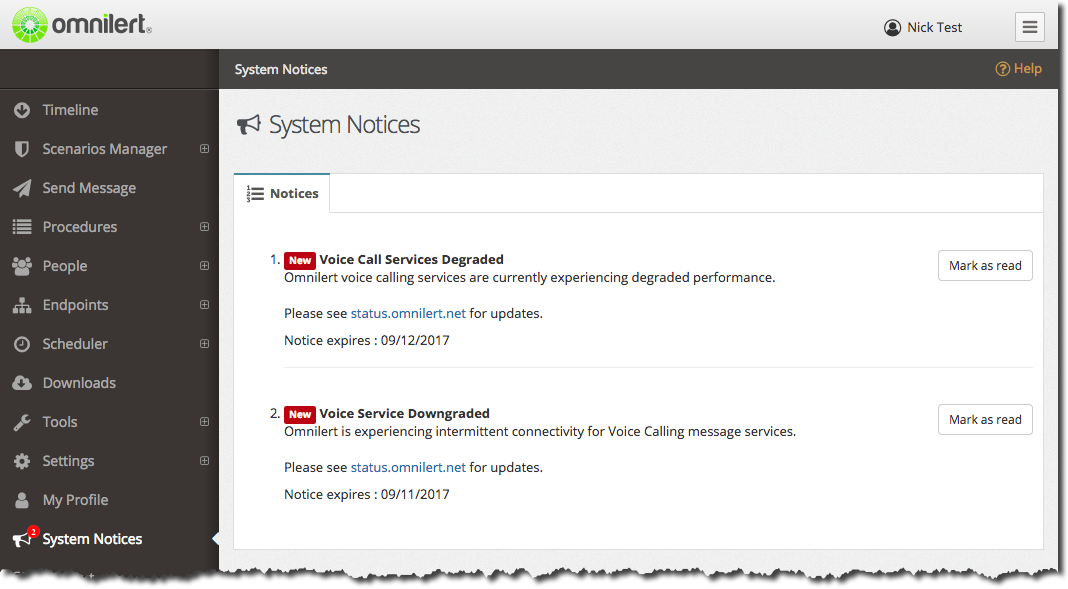1068x589 pixels.
Task: Open Timeline from the sidebar
Action: 109,110
